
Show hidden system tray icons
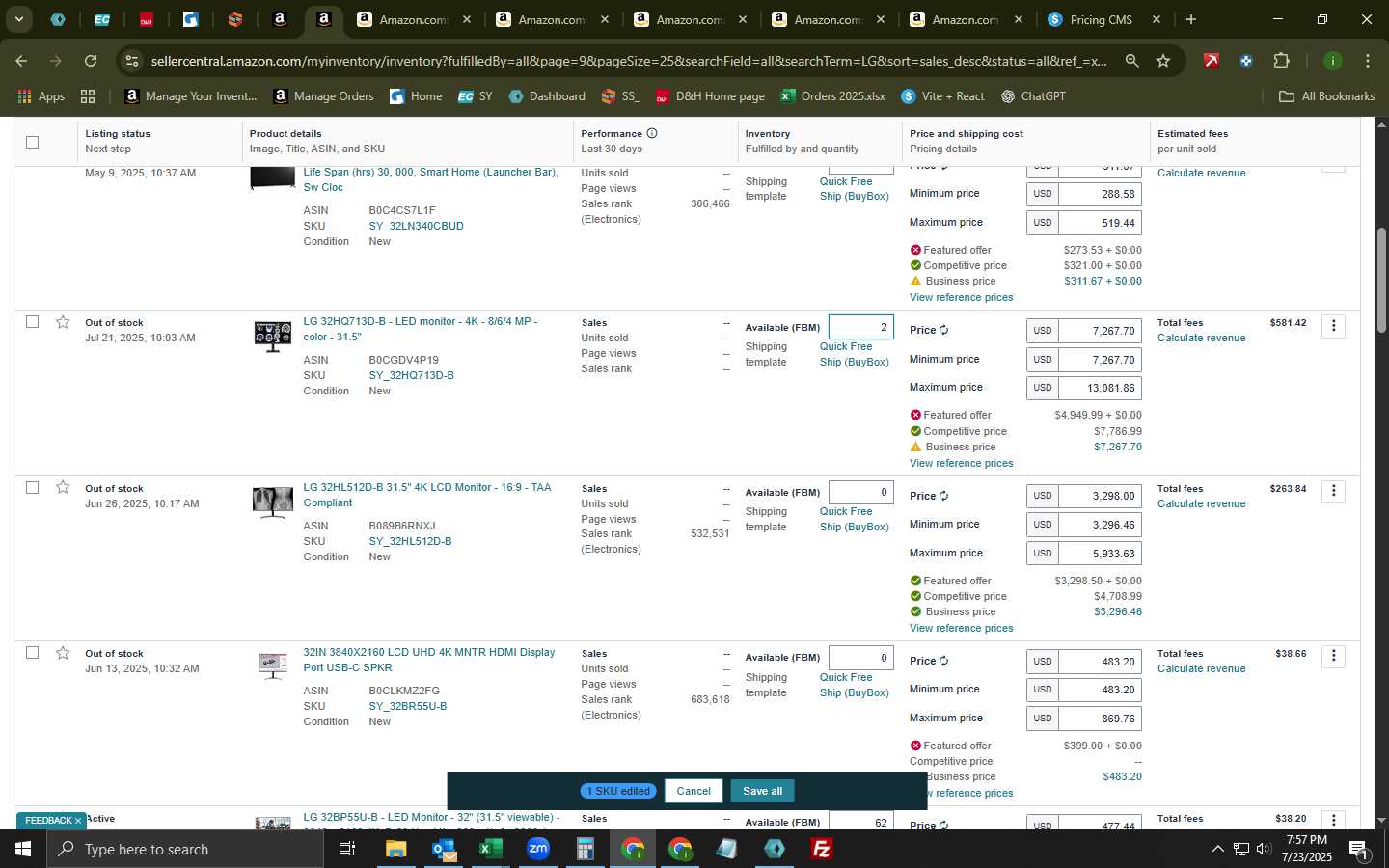point(1217,849)
